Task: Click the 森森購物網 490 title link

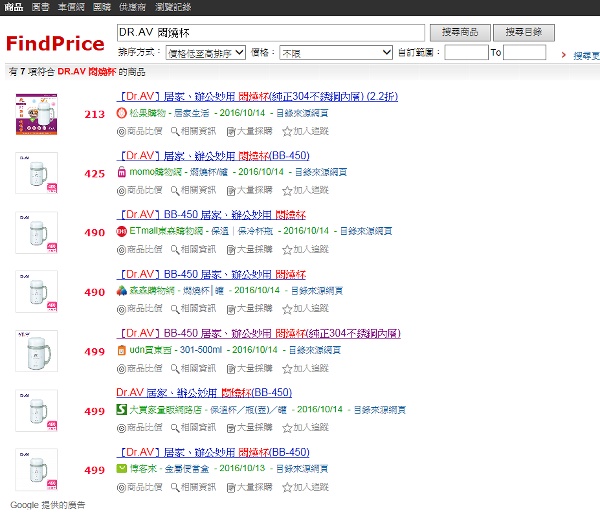Action: pos(211,274)
